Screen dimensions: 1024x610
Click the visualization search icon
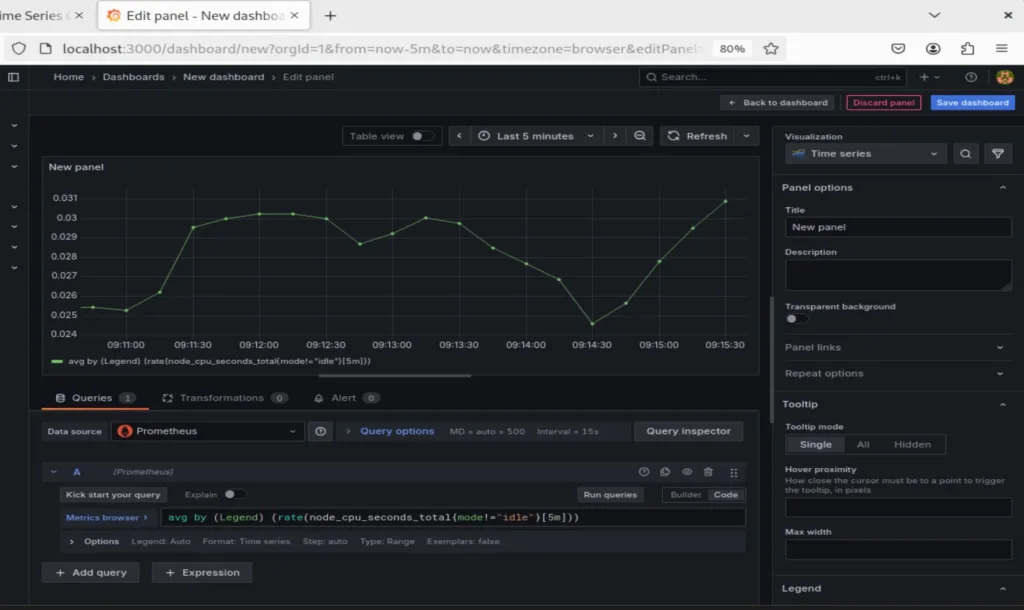(x=966, y=154)
